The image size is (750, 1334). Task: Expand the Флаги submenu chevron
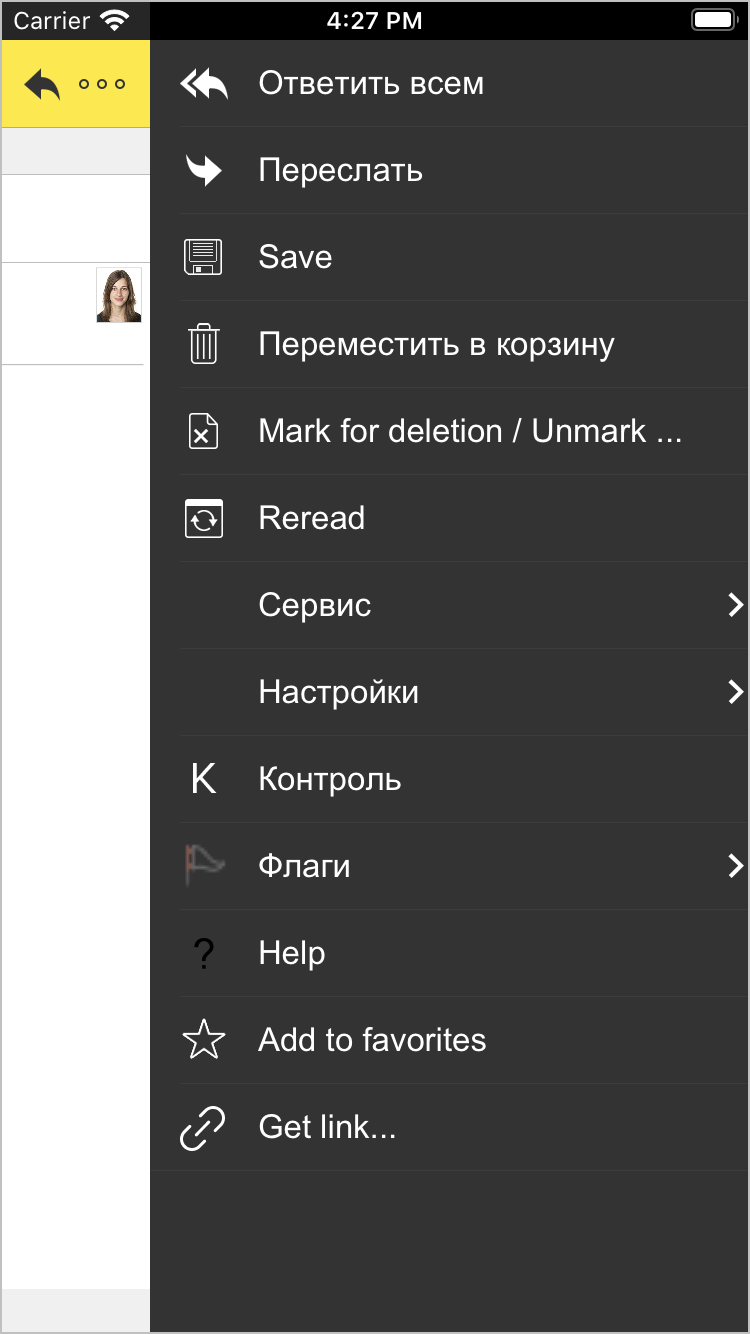click(x=735, y=866)
